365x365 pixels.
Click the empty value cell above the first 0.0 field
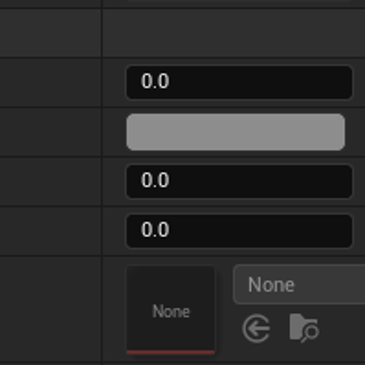click(234, 33)
